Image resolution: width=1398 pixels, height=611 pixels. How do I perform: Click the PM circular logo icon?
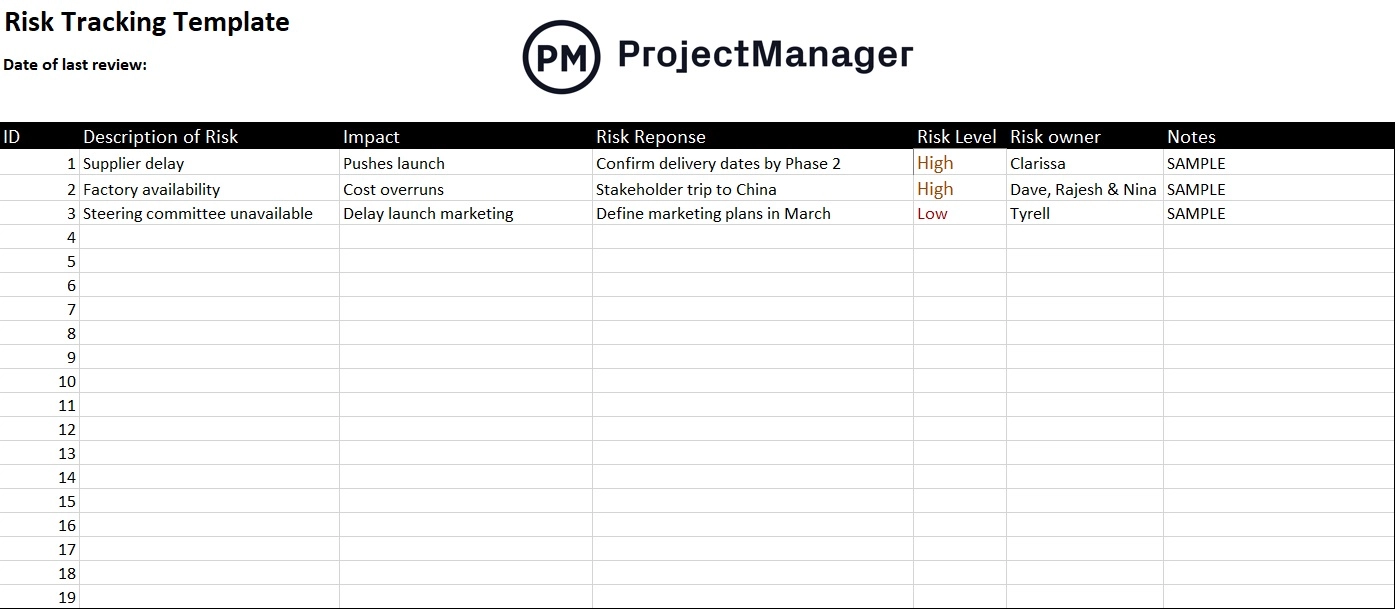pyautogui.click(x=561, y=56)
